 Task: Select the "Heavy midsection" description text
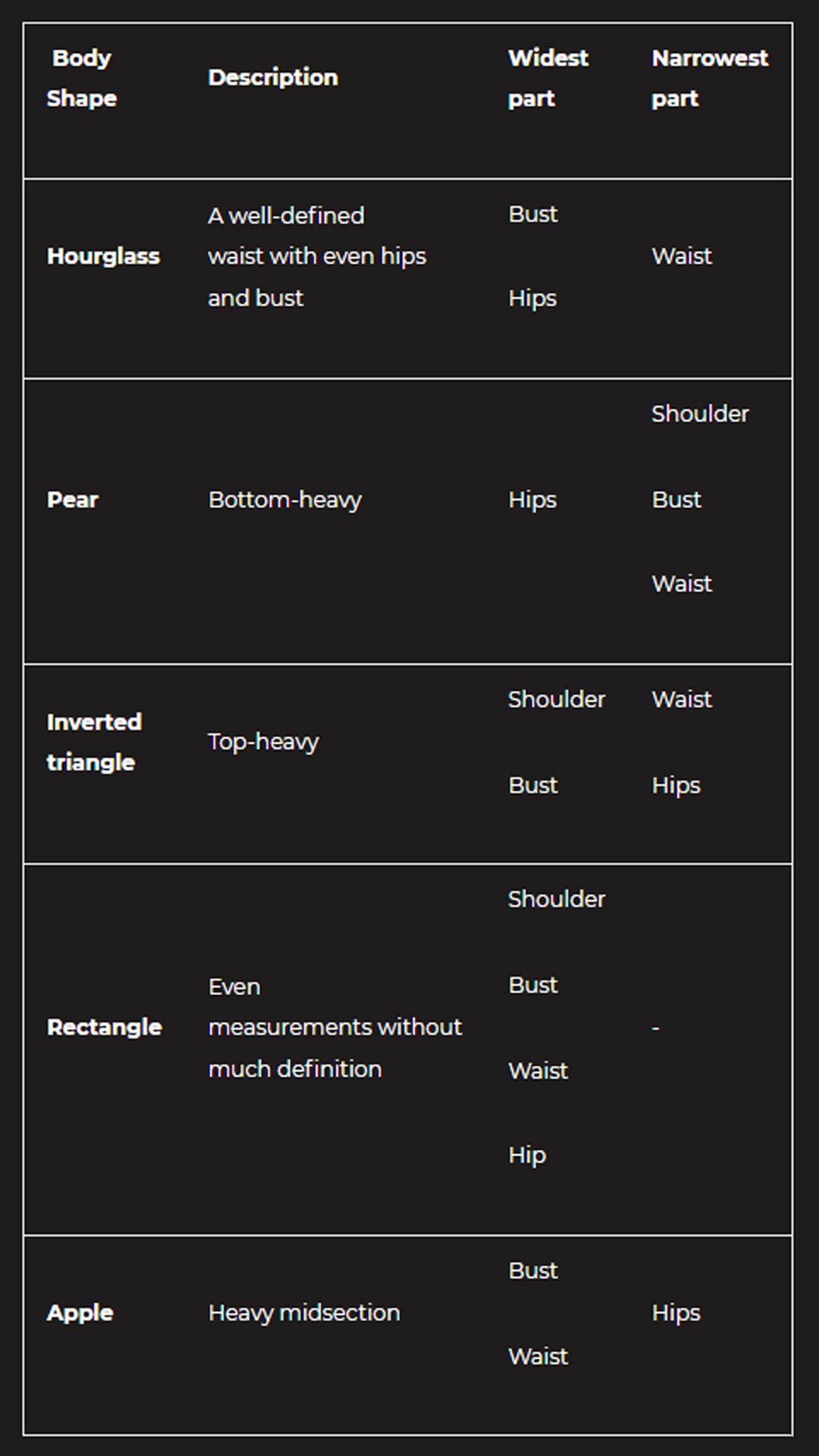tap(303, 1313)
